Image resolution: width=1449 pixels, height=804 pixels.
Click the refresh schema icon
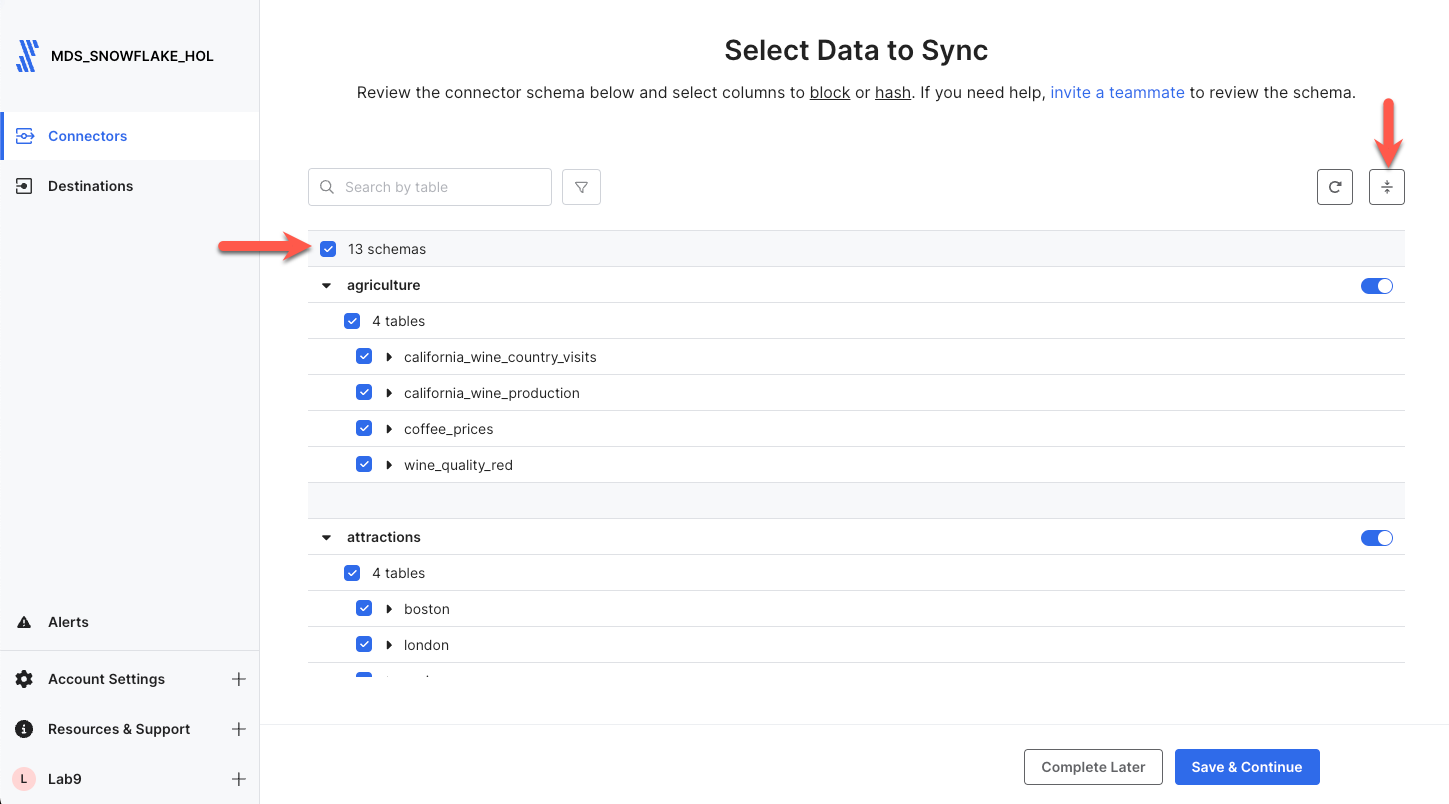(x=1334, y=187)
